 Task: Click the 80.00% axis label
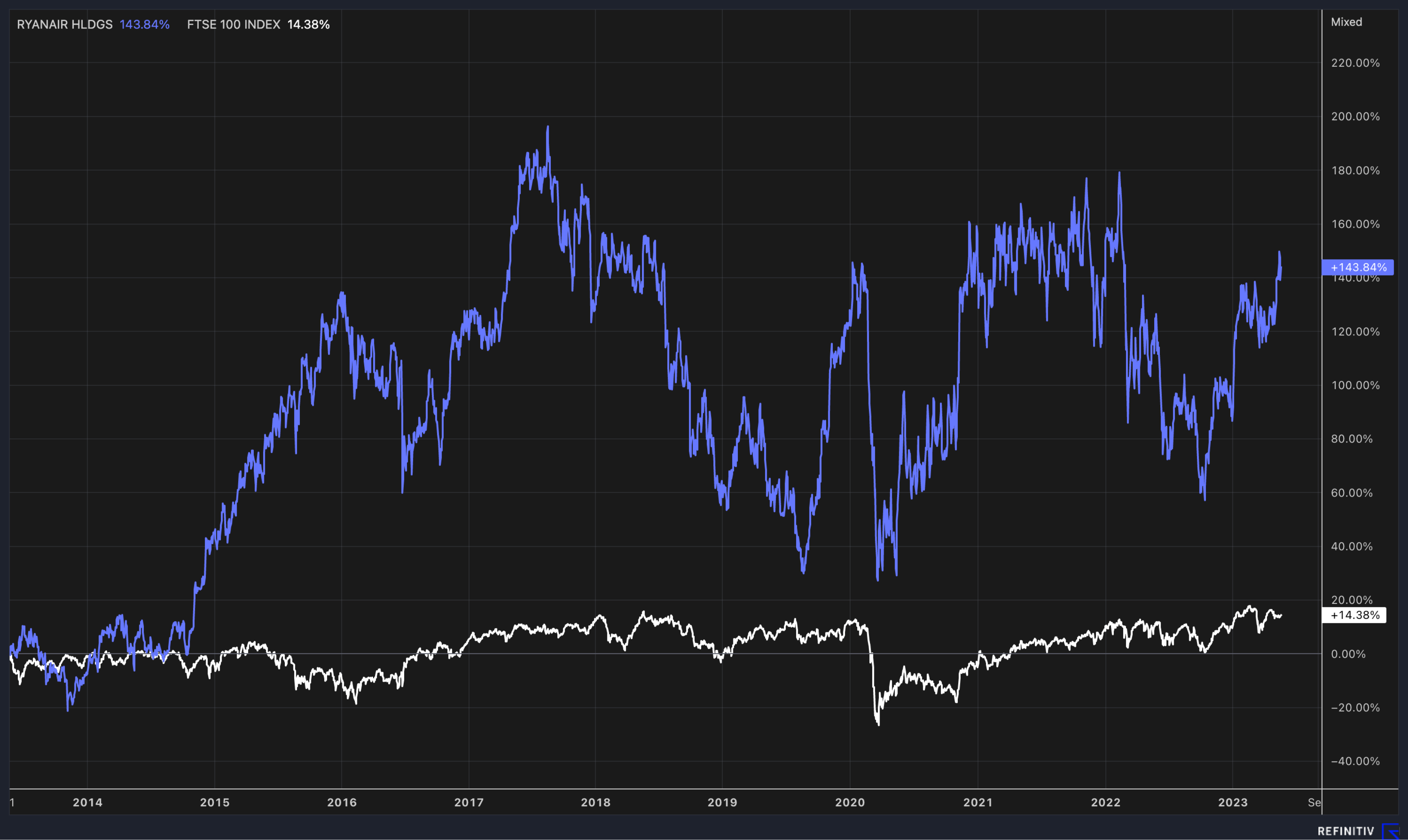(x=1352, y=439)
